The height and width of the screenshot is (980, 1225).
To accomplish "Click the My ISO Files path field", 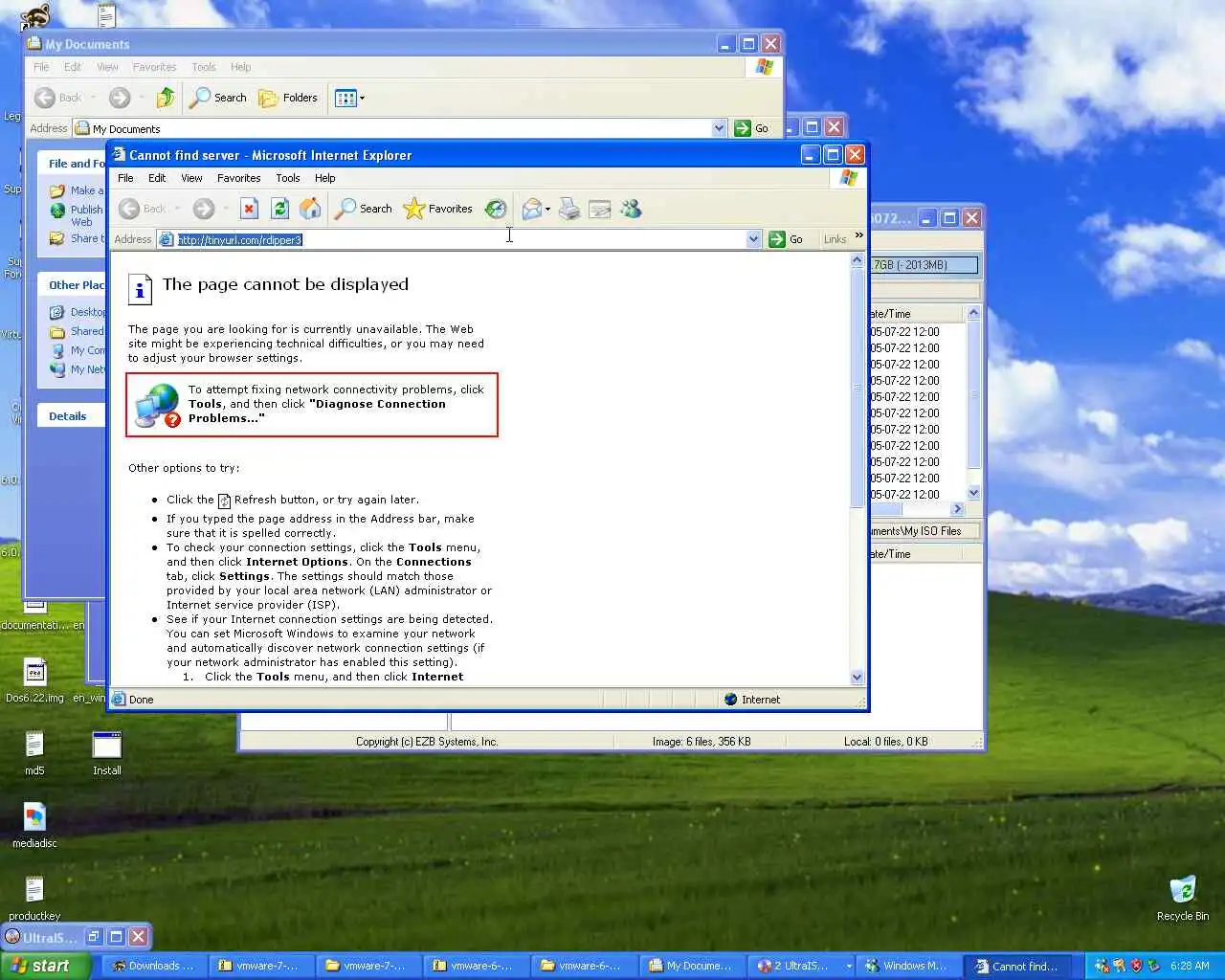I will coord(924,531).
